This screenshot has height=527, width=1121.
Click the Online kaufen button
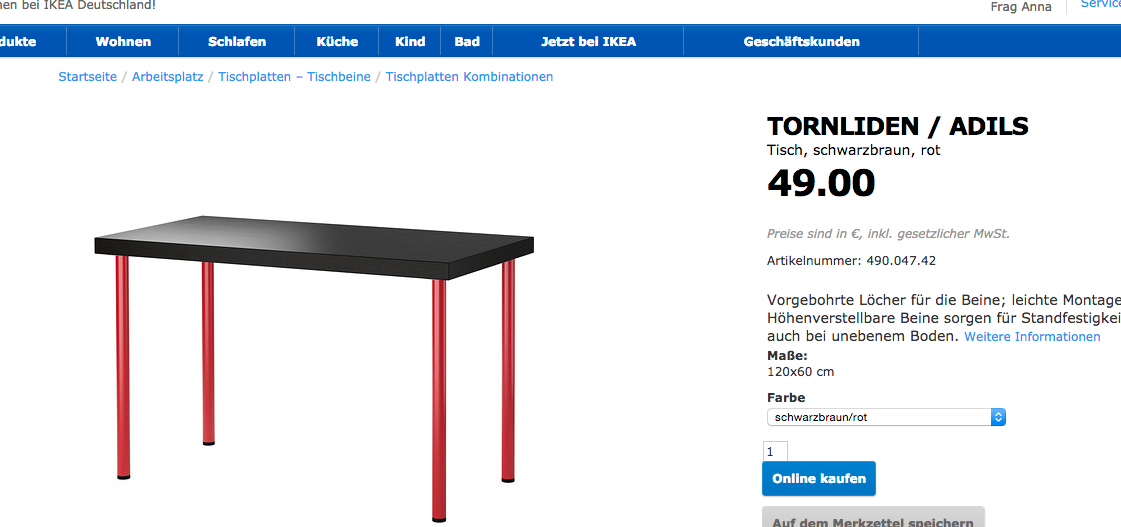coord(819,478)
